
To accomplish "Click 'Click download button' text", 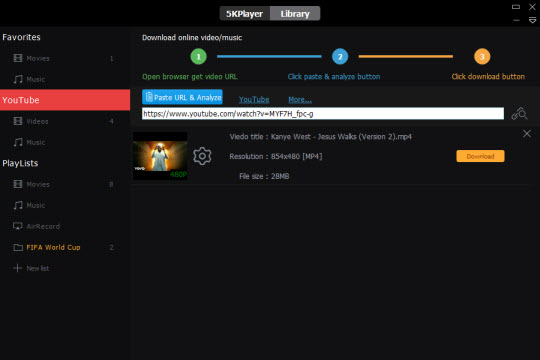I will [488, 76].
